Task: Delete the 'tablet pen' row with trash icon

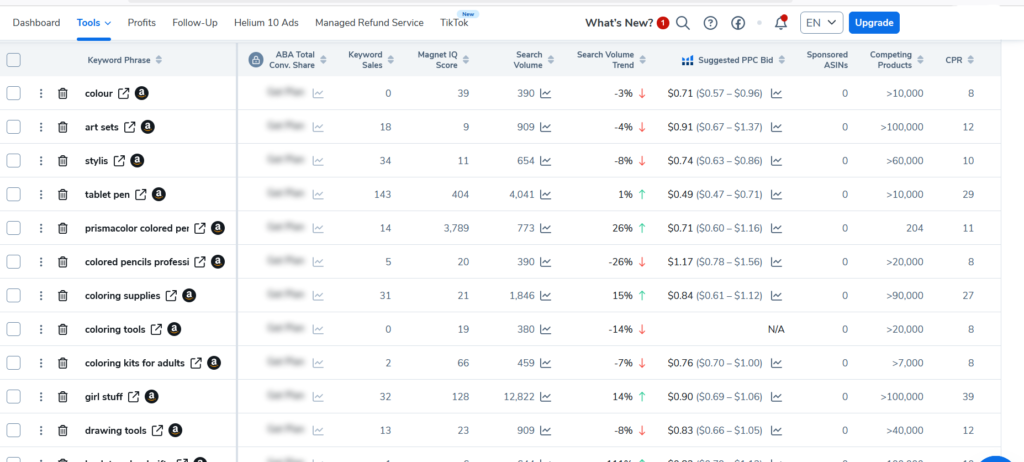Action: pyautogui.click(x=63, y=194)
